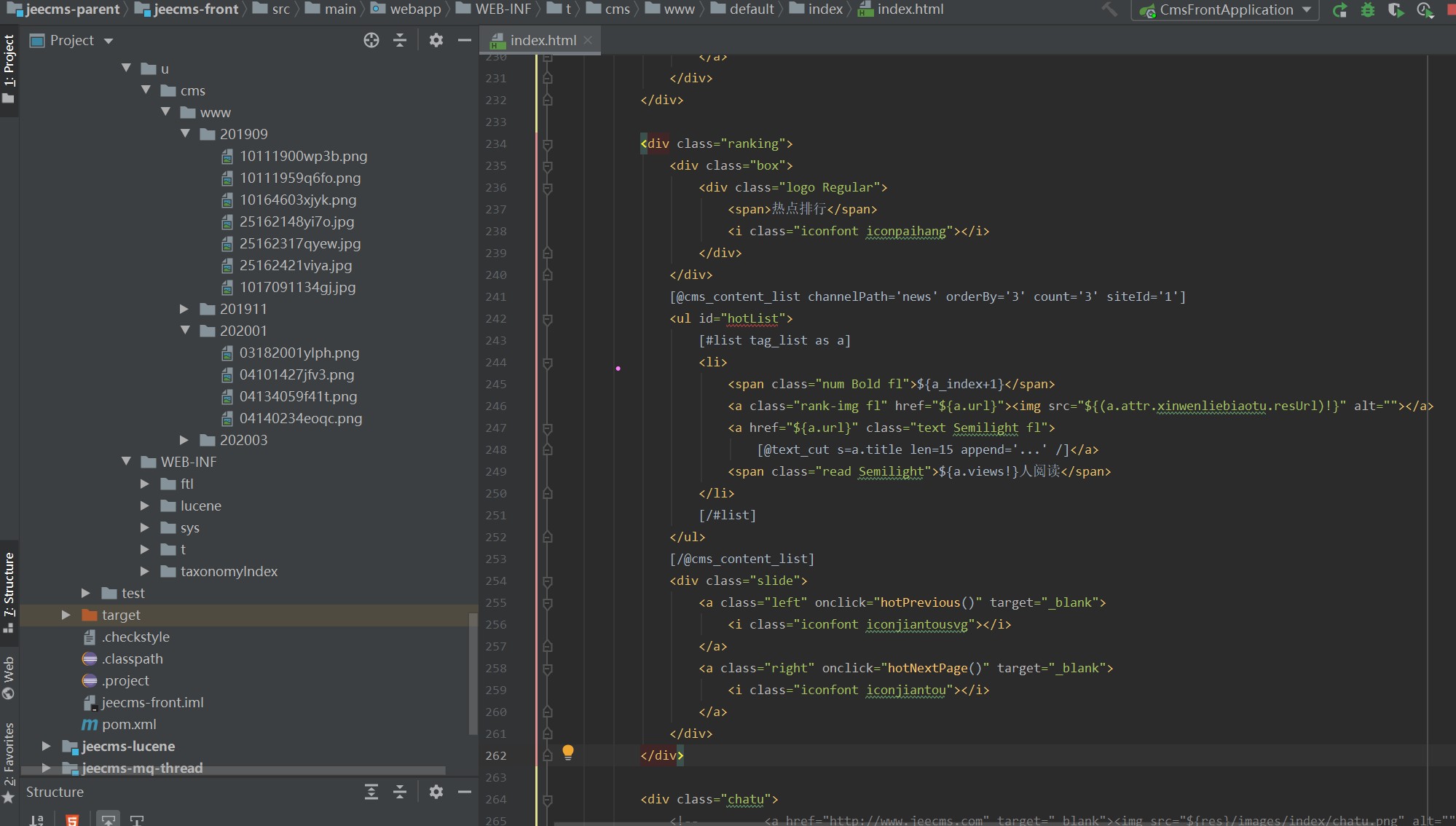This screenshot has width=1456, height=826.
Task: Click the intention lightbulb on line 262
Action: 568,752
